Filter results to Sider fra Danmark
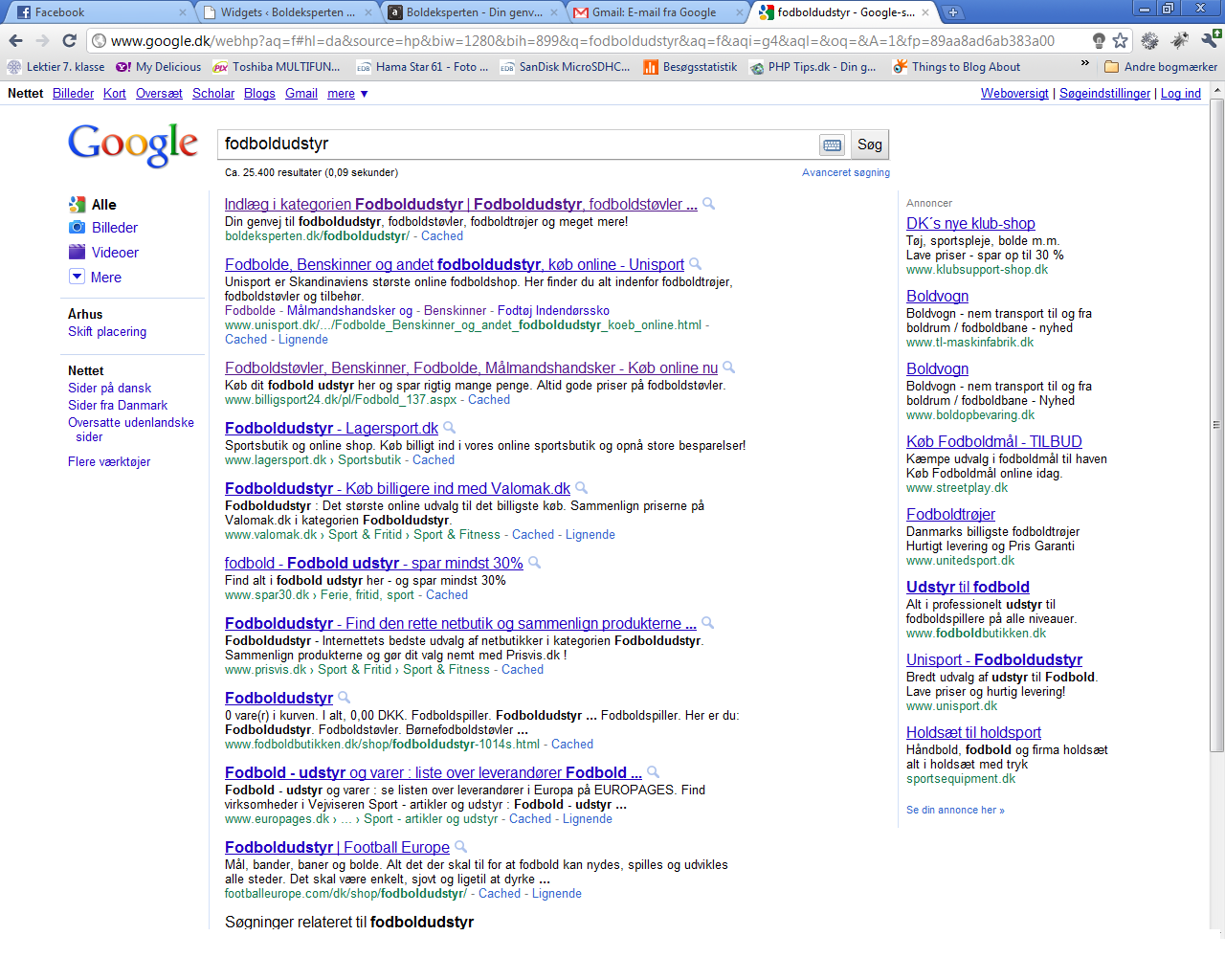This screenshot has width=1225, height=980. point(118,406)
